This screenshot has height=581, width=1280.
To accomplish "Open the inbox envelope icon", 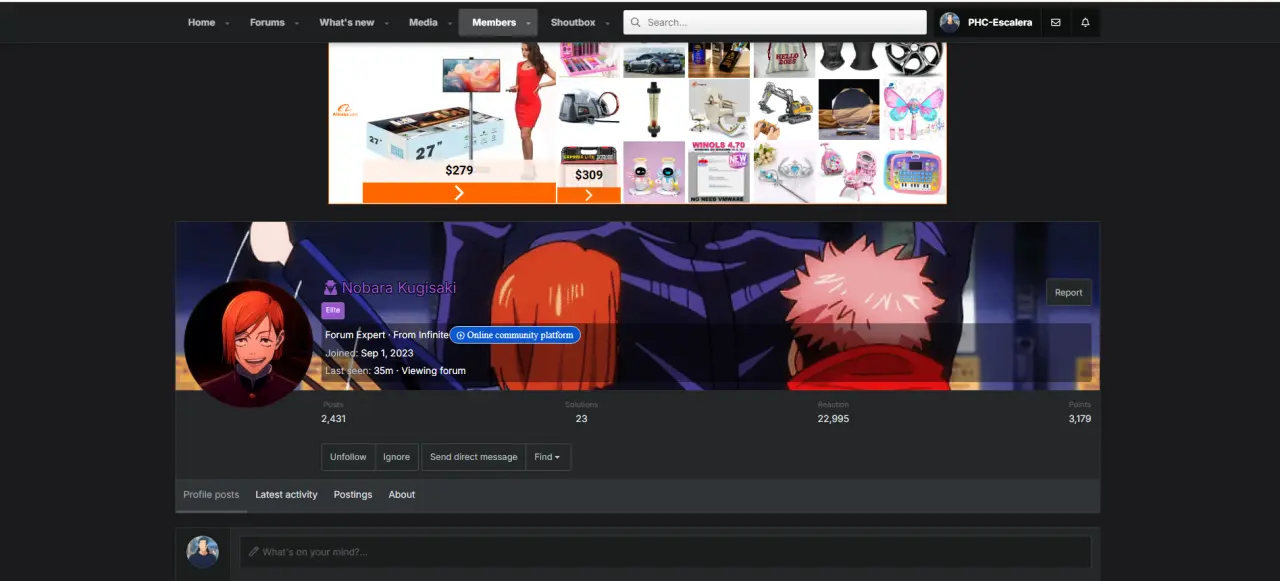I will coord(1055,22).
